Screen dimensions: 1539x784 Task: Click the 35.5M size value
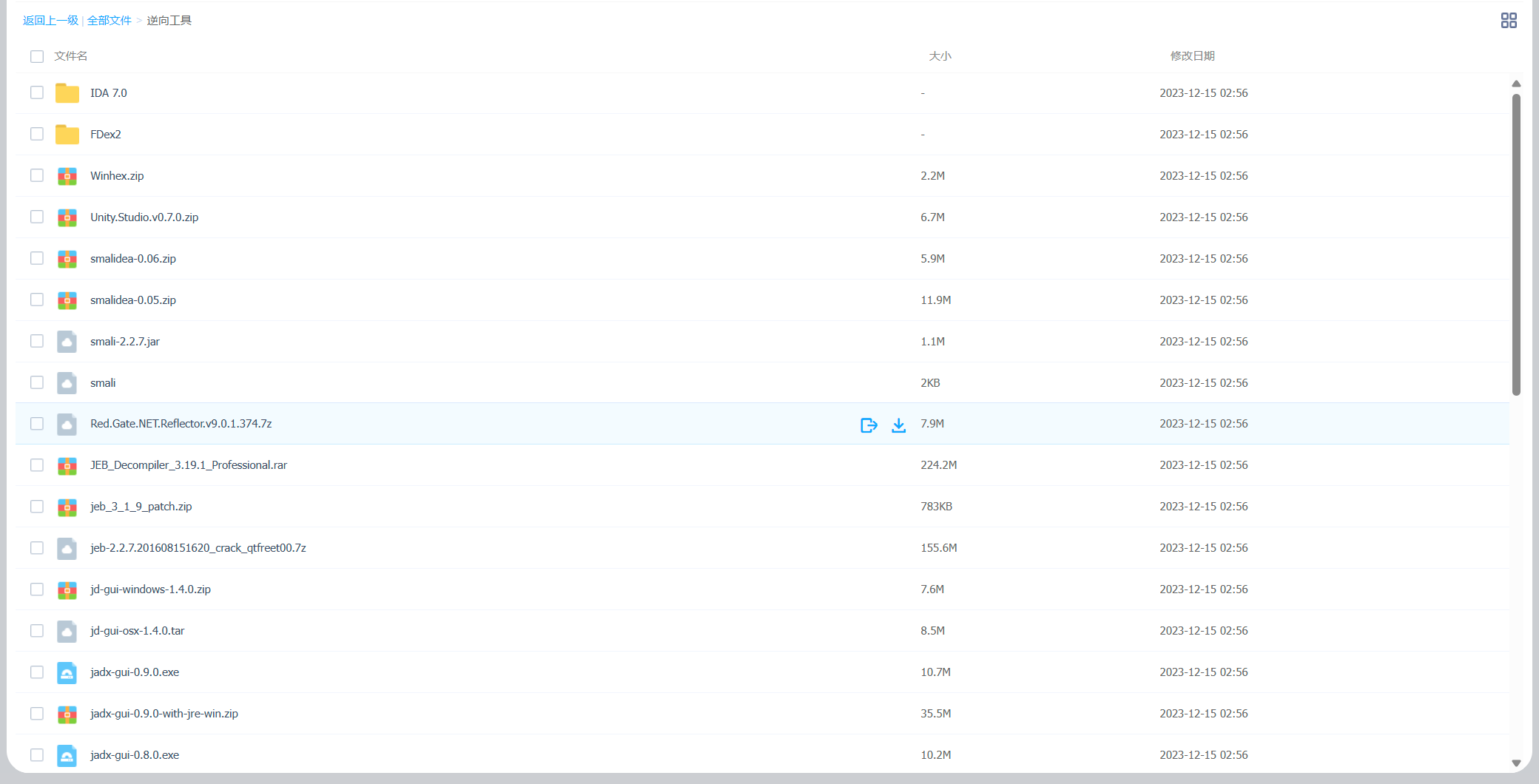click(x=936, y=714)
